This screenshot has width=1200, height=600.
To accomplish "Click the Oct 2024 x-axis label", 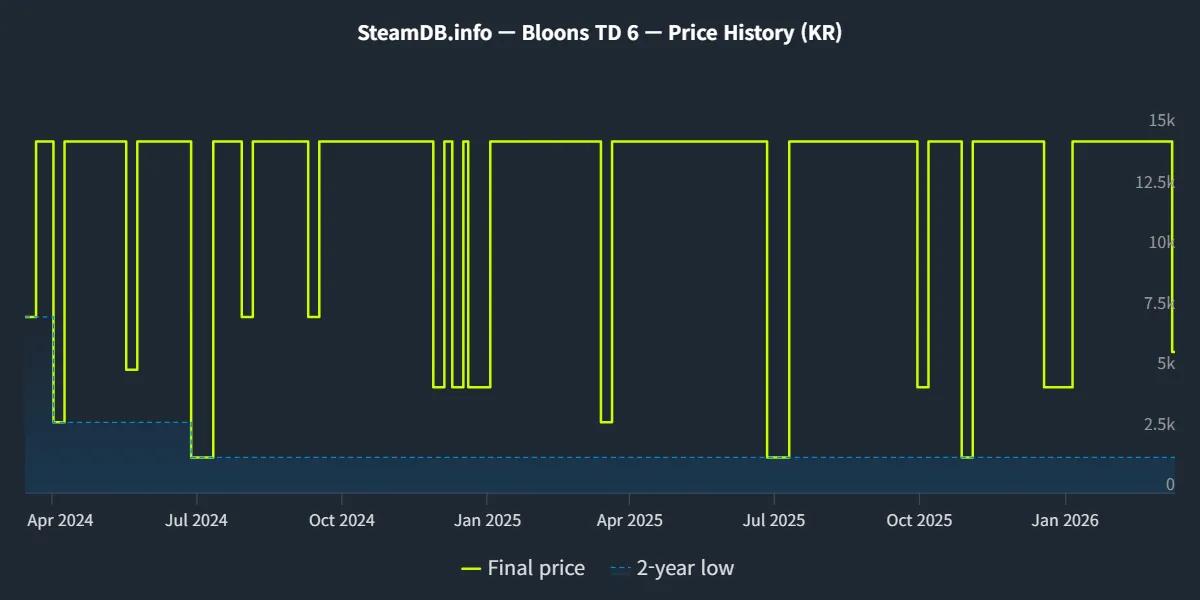I will tap(341, 521).
